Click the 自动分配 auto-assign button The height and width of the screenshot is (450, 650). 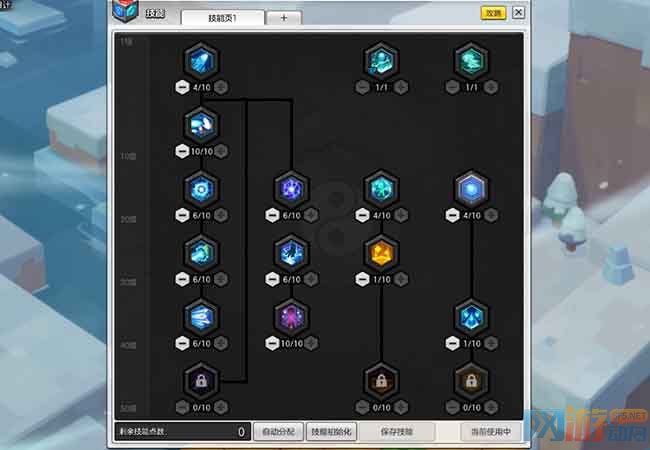click(x=278, y=432)
